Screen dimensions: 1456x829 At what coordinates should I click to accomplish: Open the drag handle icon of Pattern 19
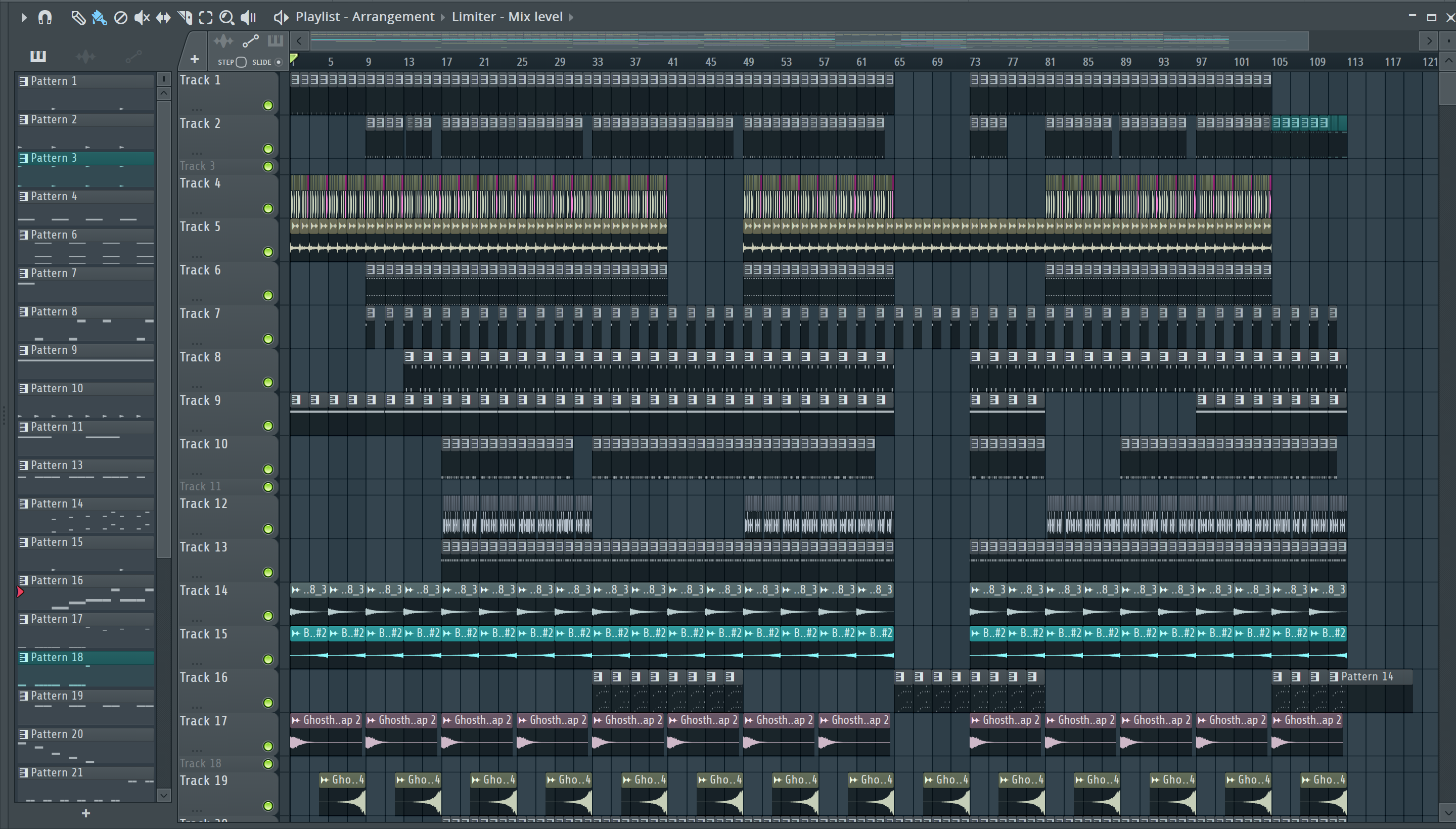coord(23,697)
